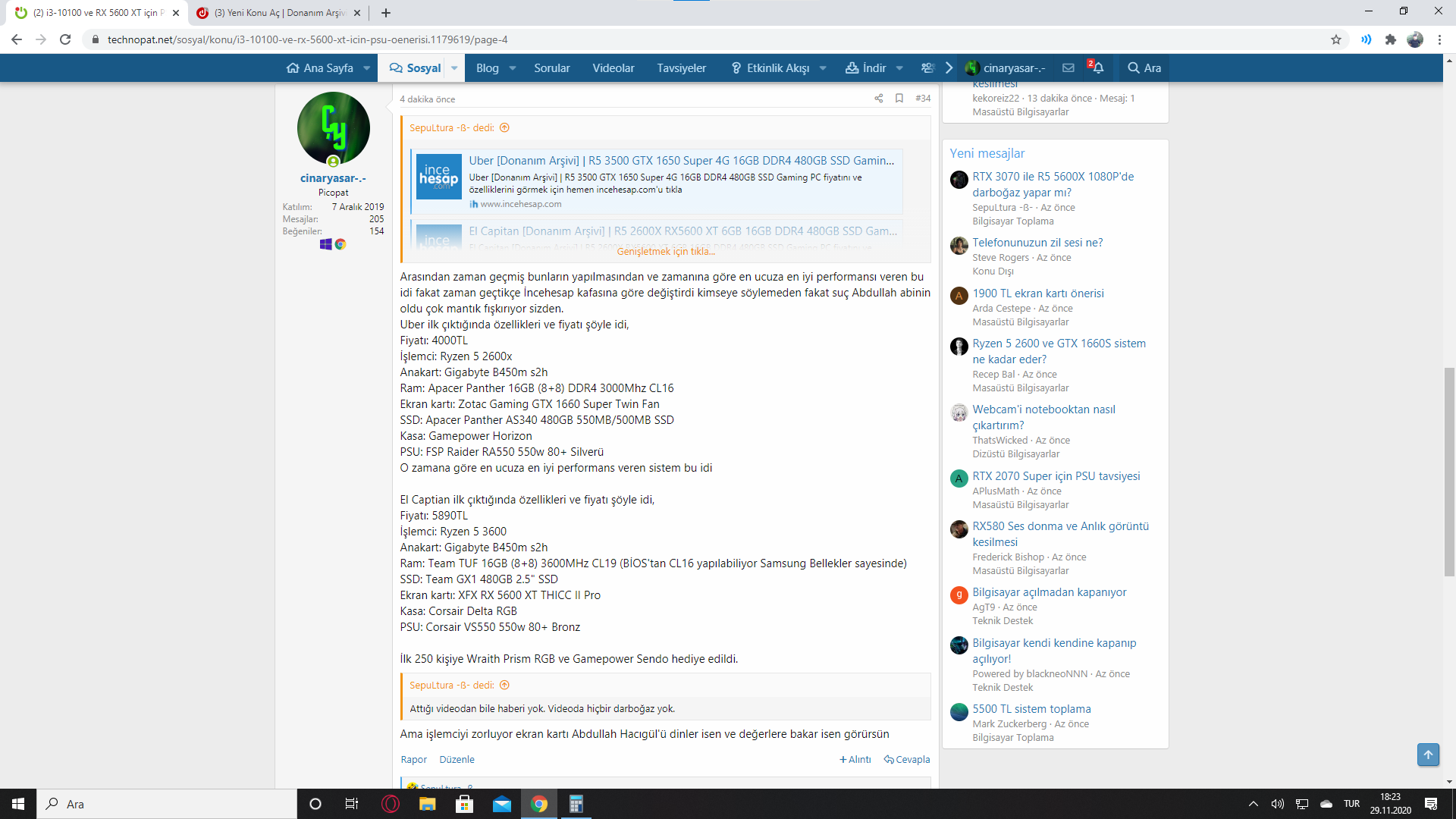Open the Etkinlik Akışı dropdown arrow

[823, 68]
